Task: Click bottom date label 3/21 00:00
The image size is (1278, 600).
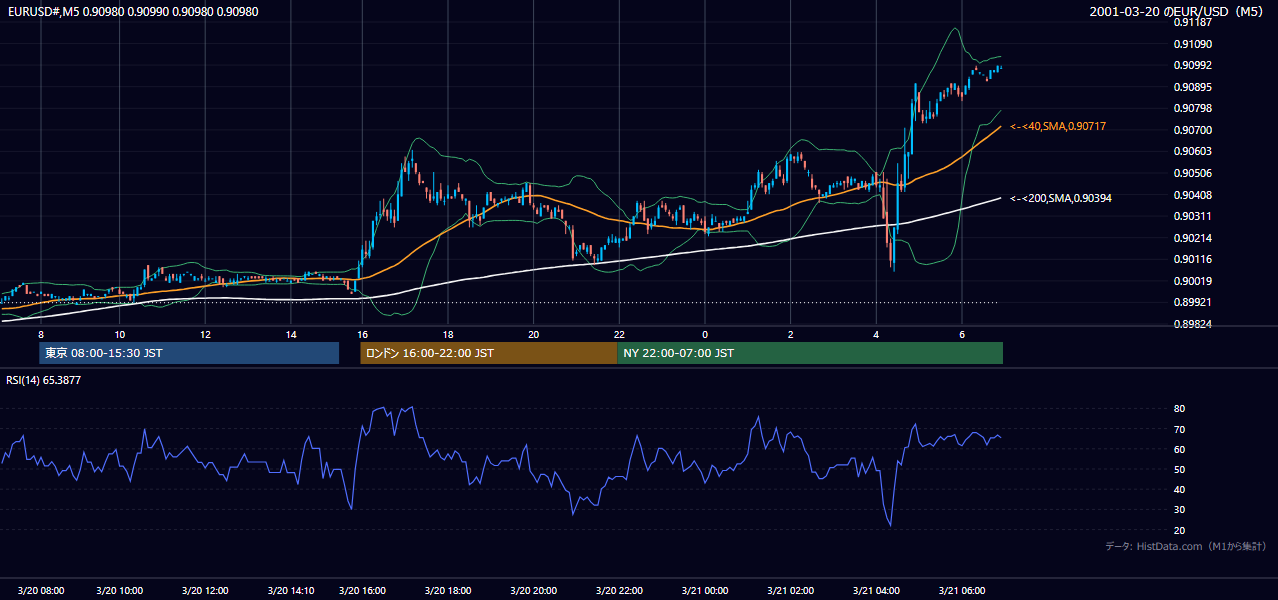Action: pos(705,590)
